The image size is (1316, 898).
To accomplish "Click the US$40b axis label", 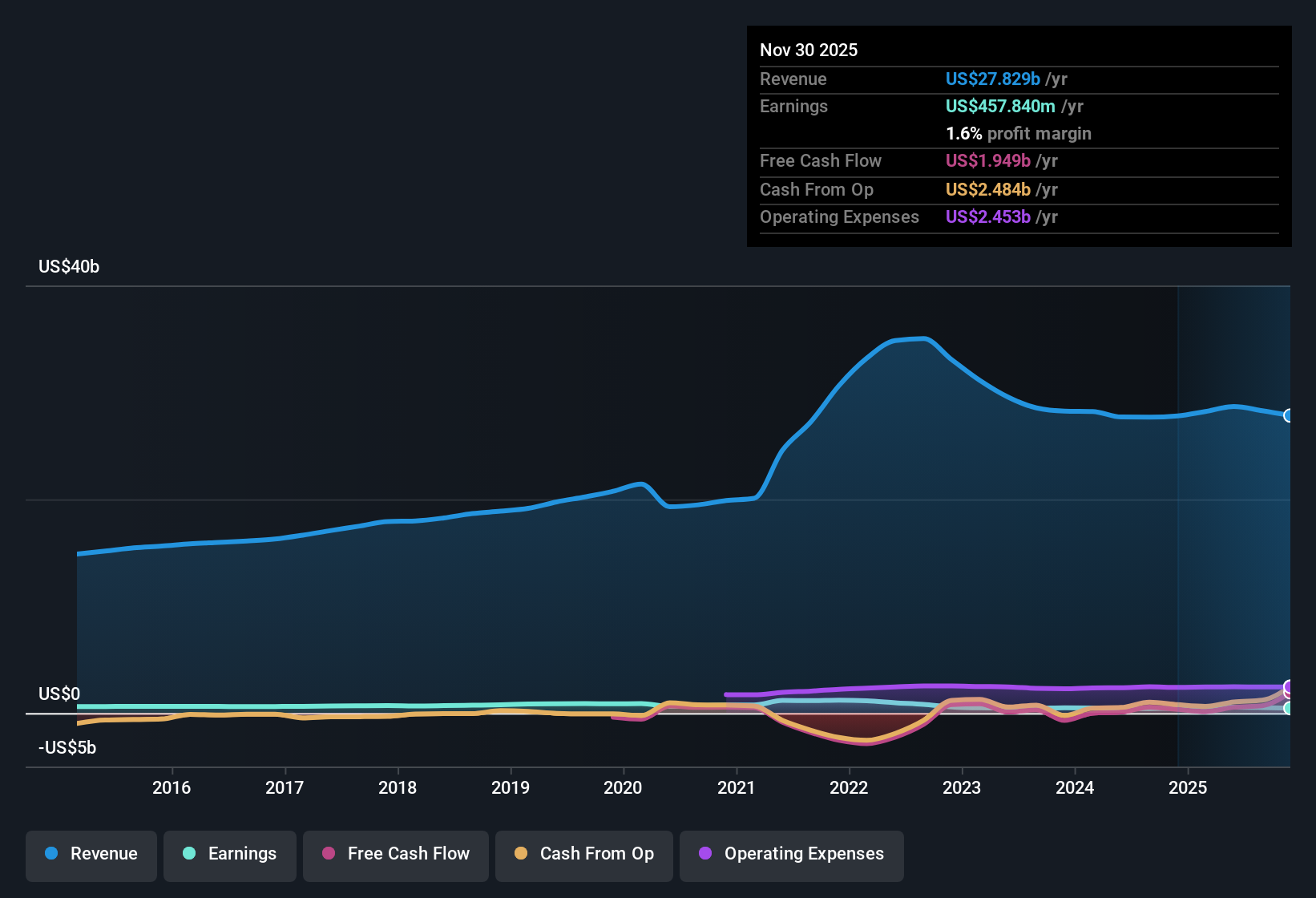I will tap(69, 266).
